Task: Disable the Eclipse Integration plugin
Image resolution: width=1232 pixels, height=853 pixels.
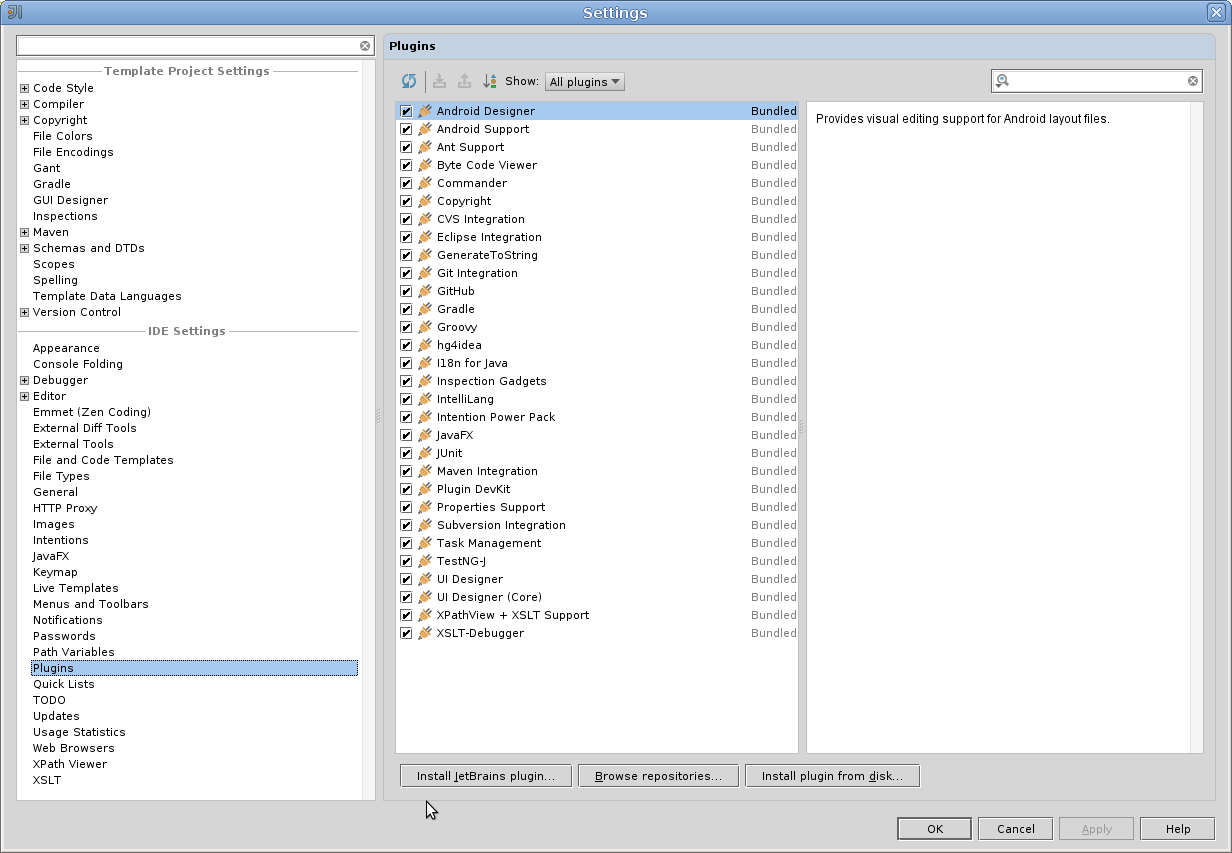Action: coord(406,237)
